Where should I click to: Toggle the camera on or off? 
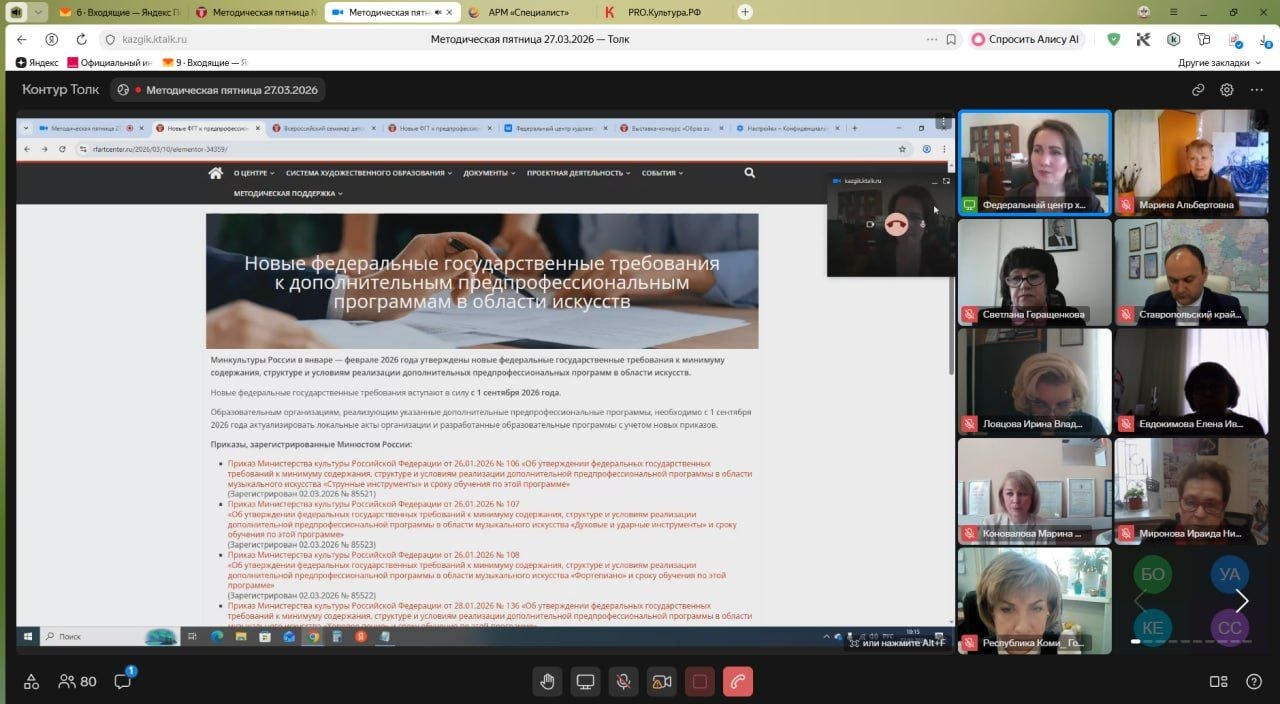661,682
